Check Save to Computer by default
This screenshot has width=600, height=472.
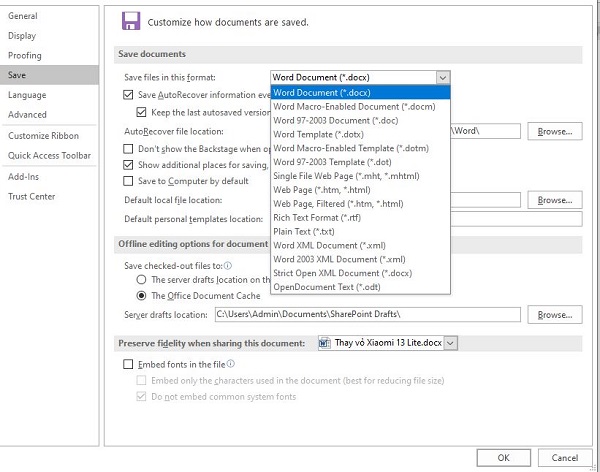click(128, 181)
